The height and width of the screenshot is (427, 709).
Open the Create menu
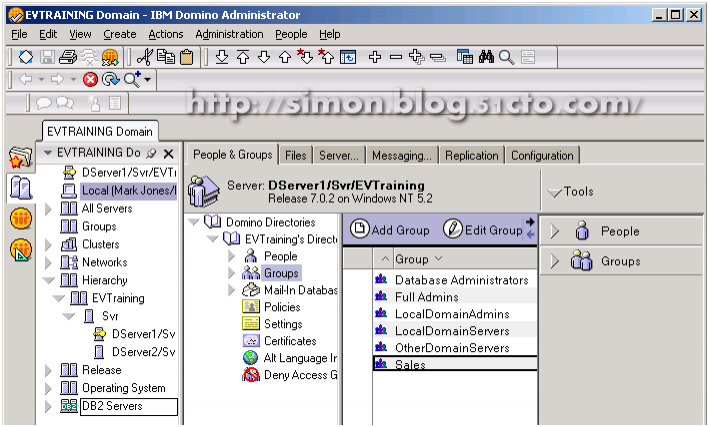(120, 34)
